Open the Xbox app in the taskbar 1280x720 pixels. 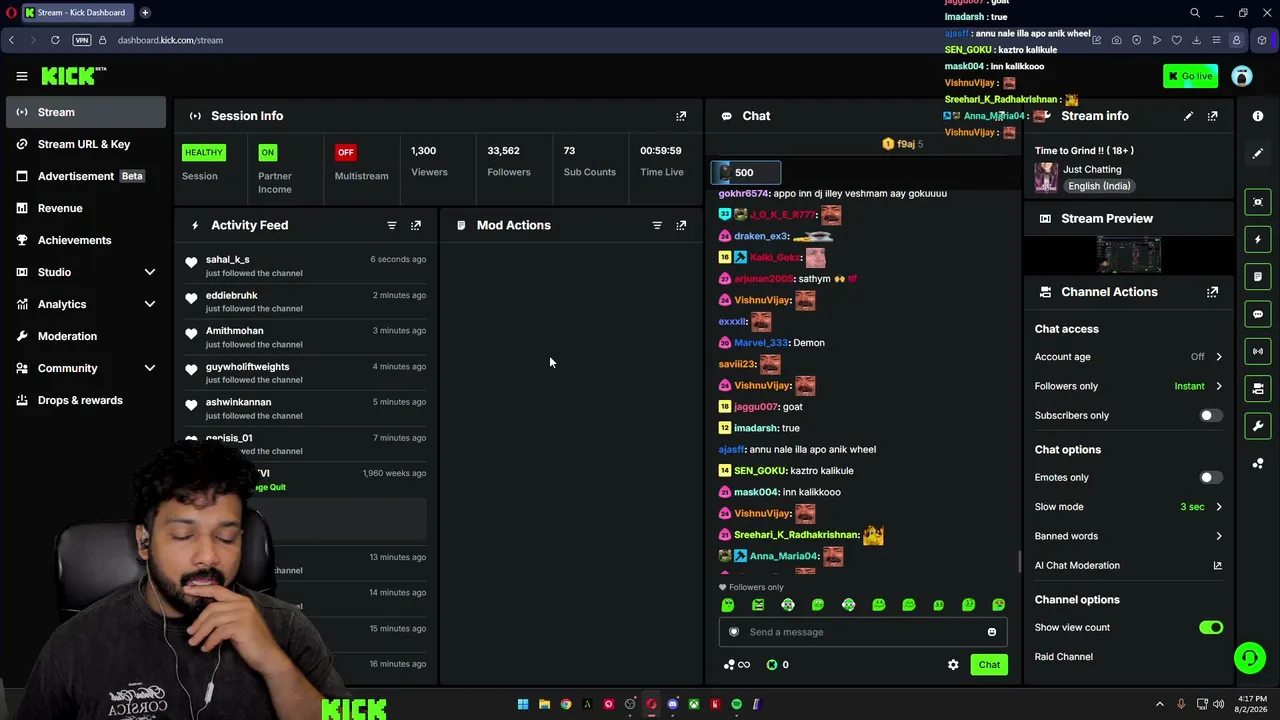point(694,704)
